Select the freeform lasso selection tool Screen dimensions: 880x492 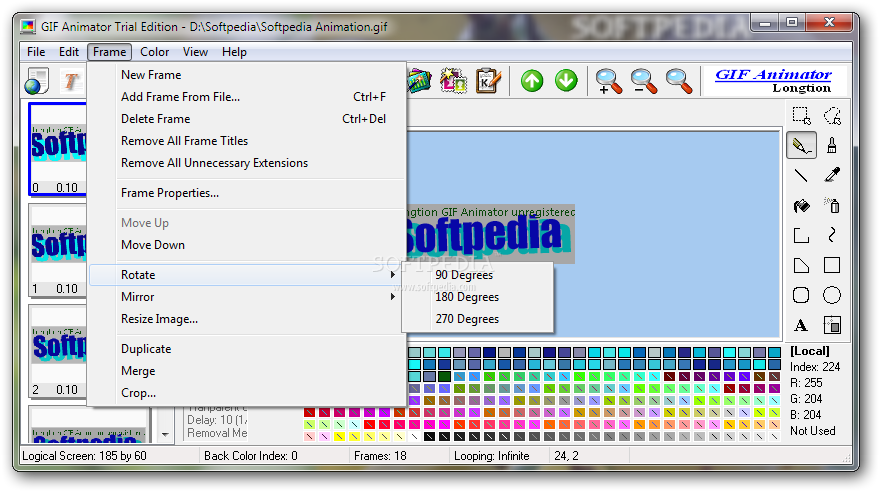(x=832, y=116)
